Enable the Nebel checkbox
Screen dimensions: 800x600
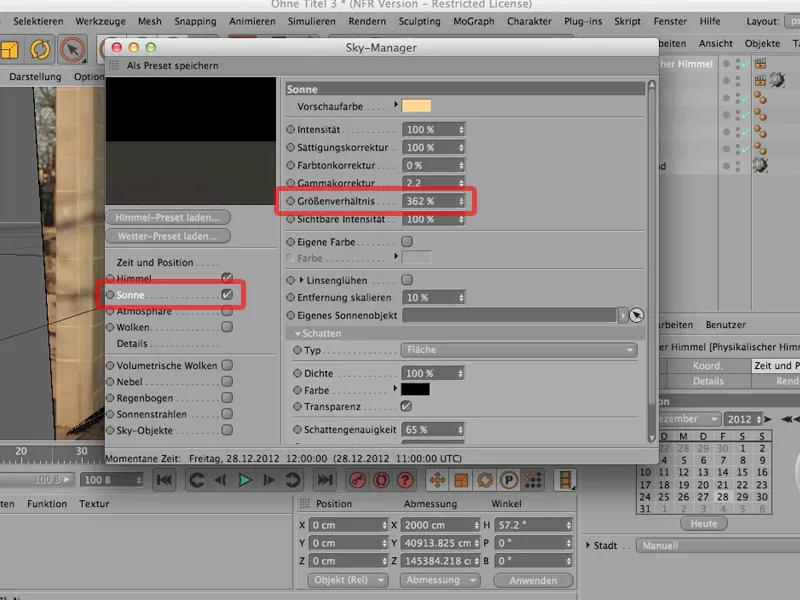(x=227, y=381)
